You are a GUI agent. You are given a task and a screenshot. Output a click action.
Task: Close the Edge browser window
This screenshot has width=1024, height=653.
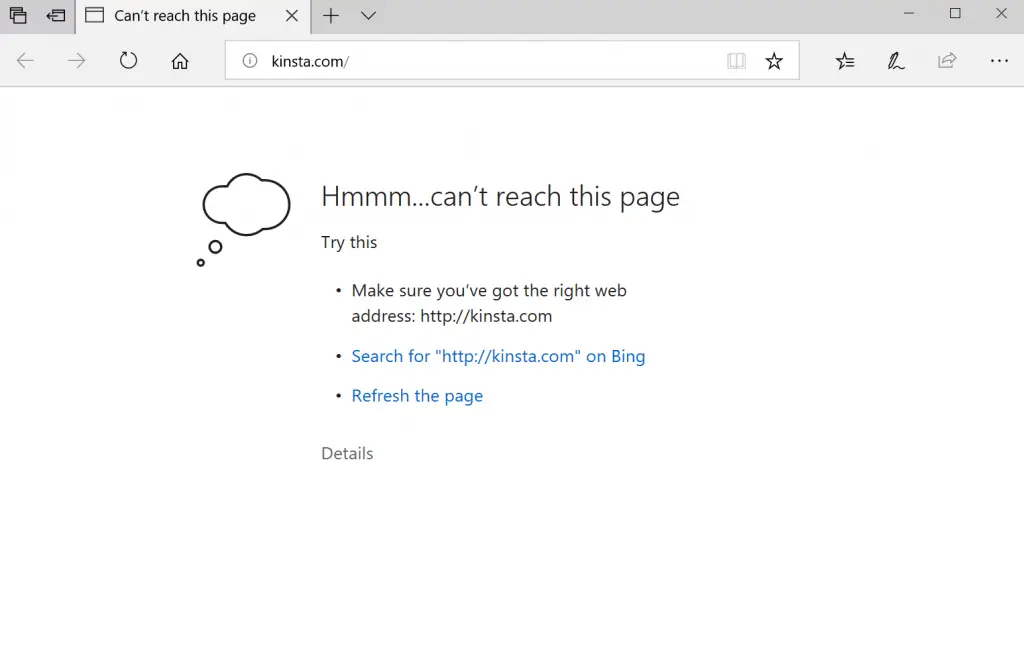pyautogui.click(x=1001, y=14)
